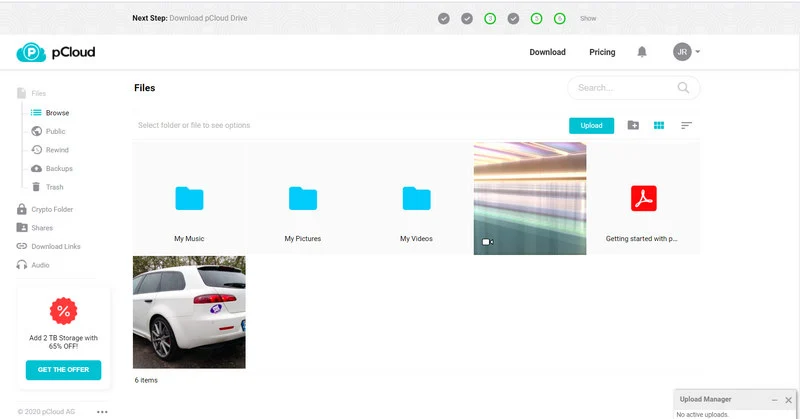The image size is (800, 419).
Task: Click the My Pictures label
Action: 303,238
